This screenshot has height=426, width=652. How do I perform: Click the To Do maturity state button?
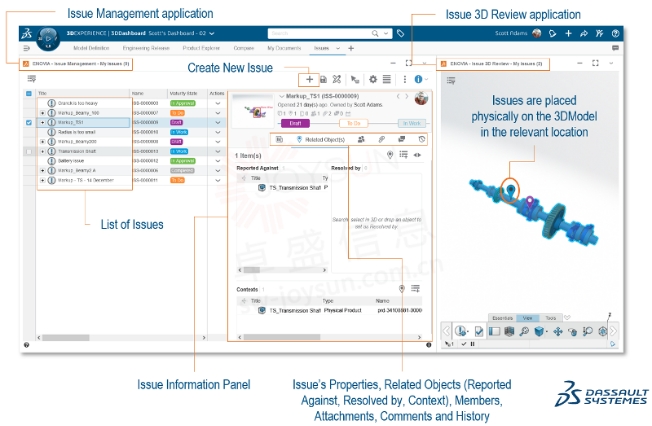[354, 123]
